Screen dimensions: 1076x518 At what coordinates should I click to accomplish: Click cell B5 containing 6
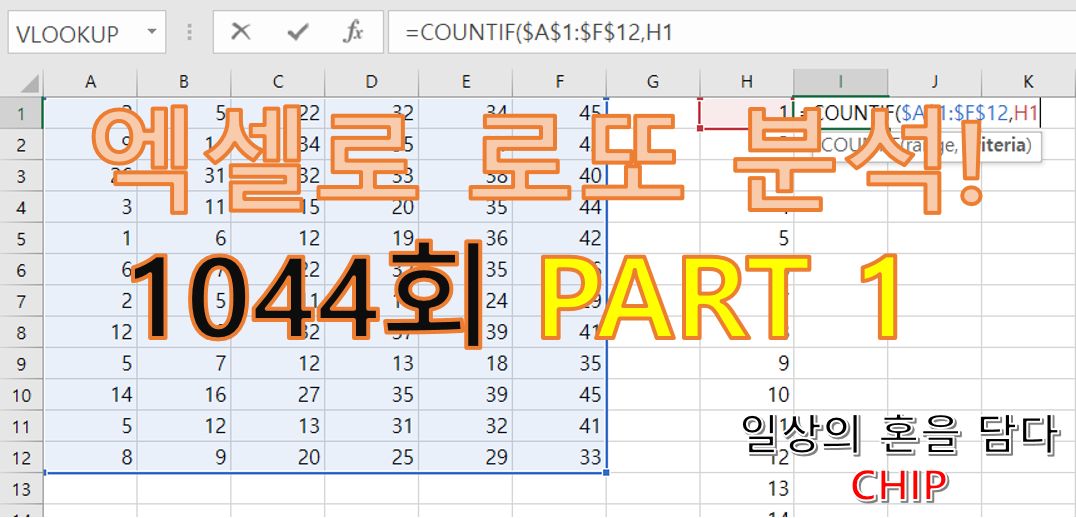coord(184,238)
